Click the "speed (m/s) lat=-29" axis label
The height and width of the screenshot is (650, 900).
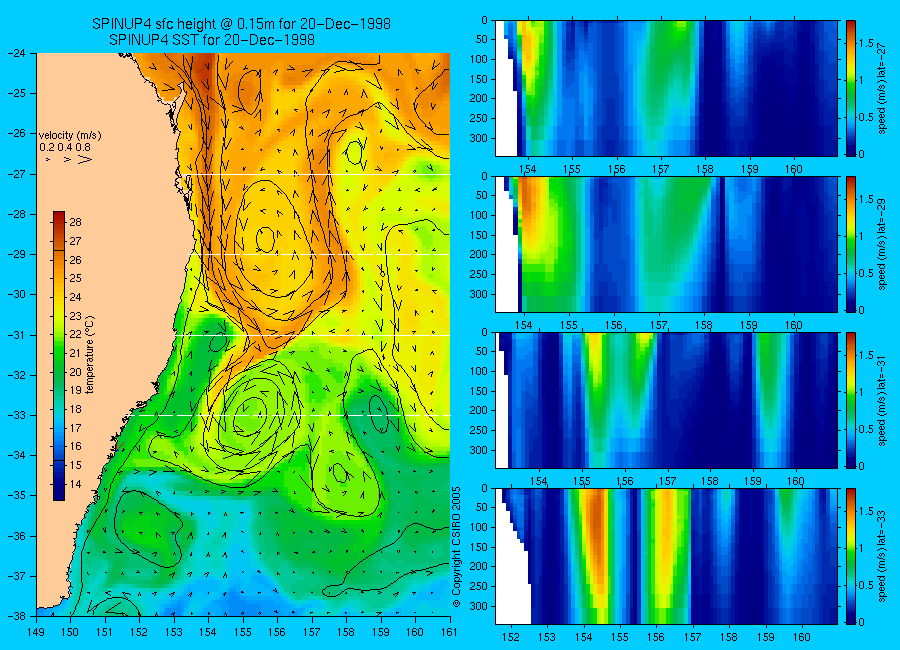883,245
